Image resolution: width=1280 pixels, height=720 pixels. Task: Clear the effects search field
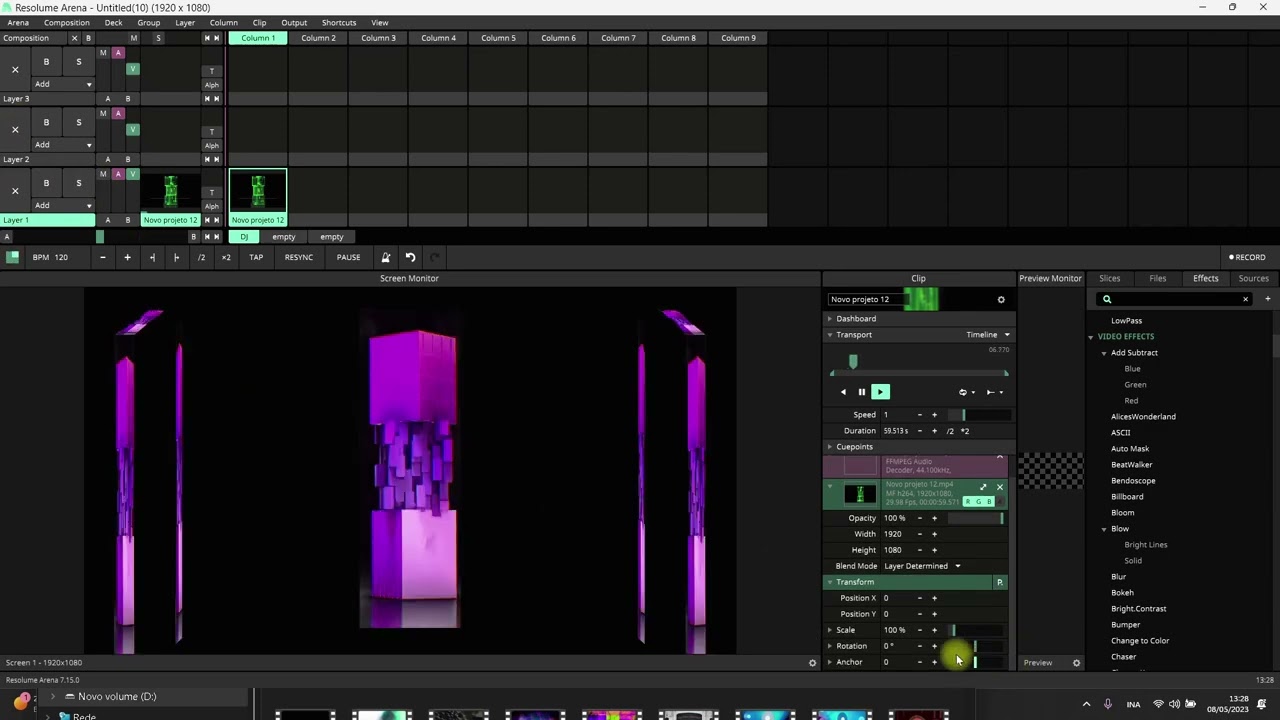[x=1245, y=299]
